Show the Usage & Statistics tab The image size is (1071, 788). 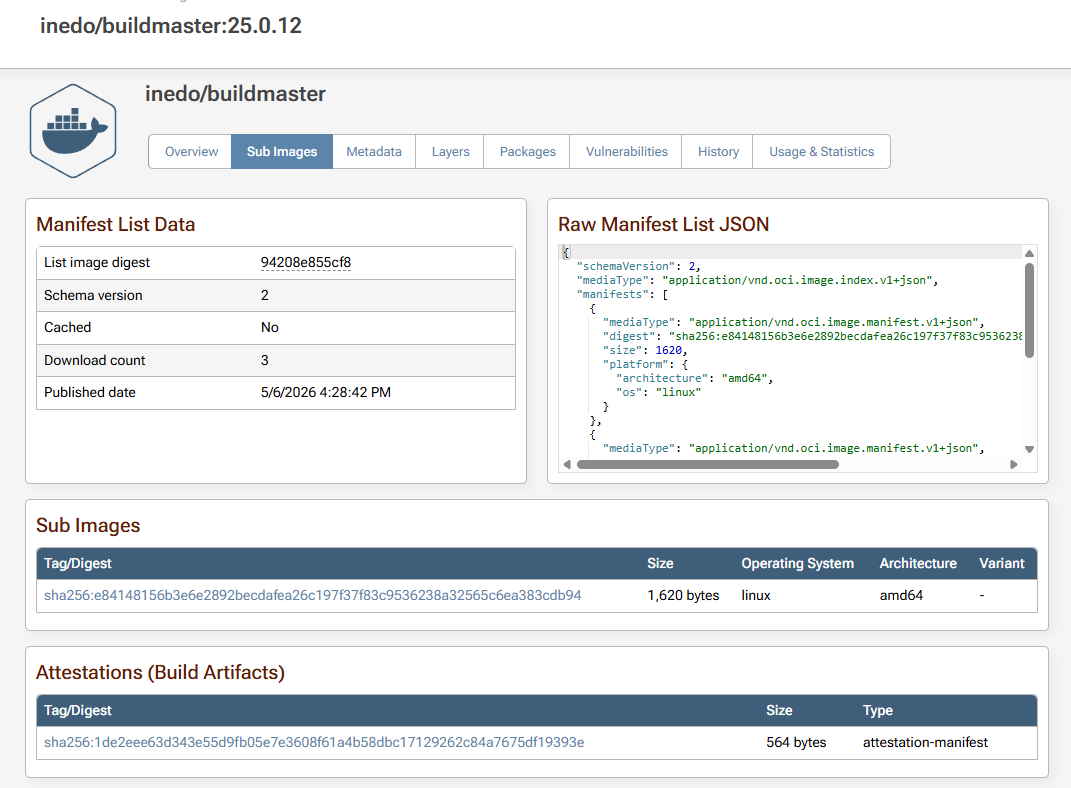click(x=821, y=152)
